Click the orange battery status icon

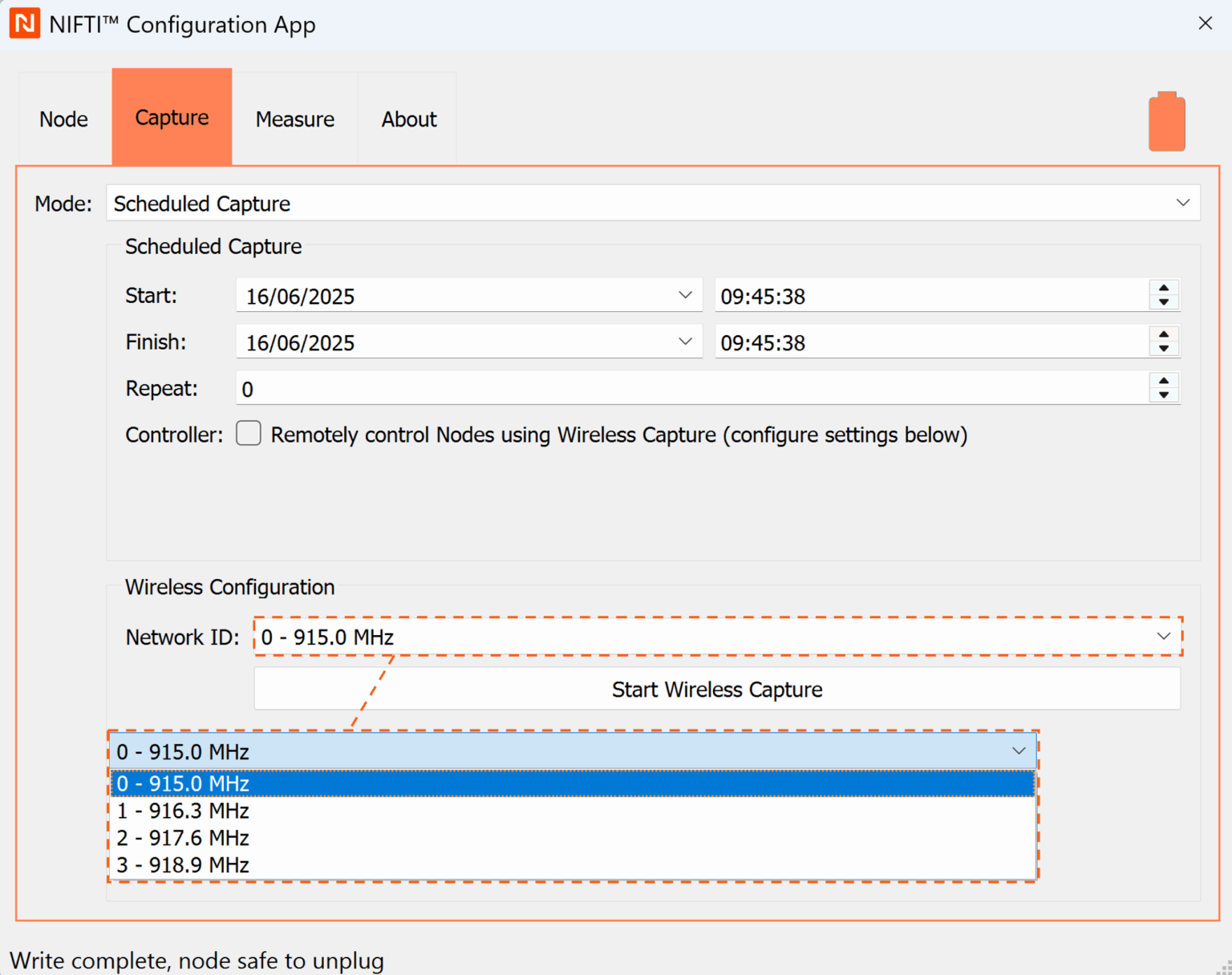pos(1167,121)
